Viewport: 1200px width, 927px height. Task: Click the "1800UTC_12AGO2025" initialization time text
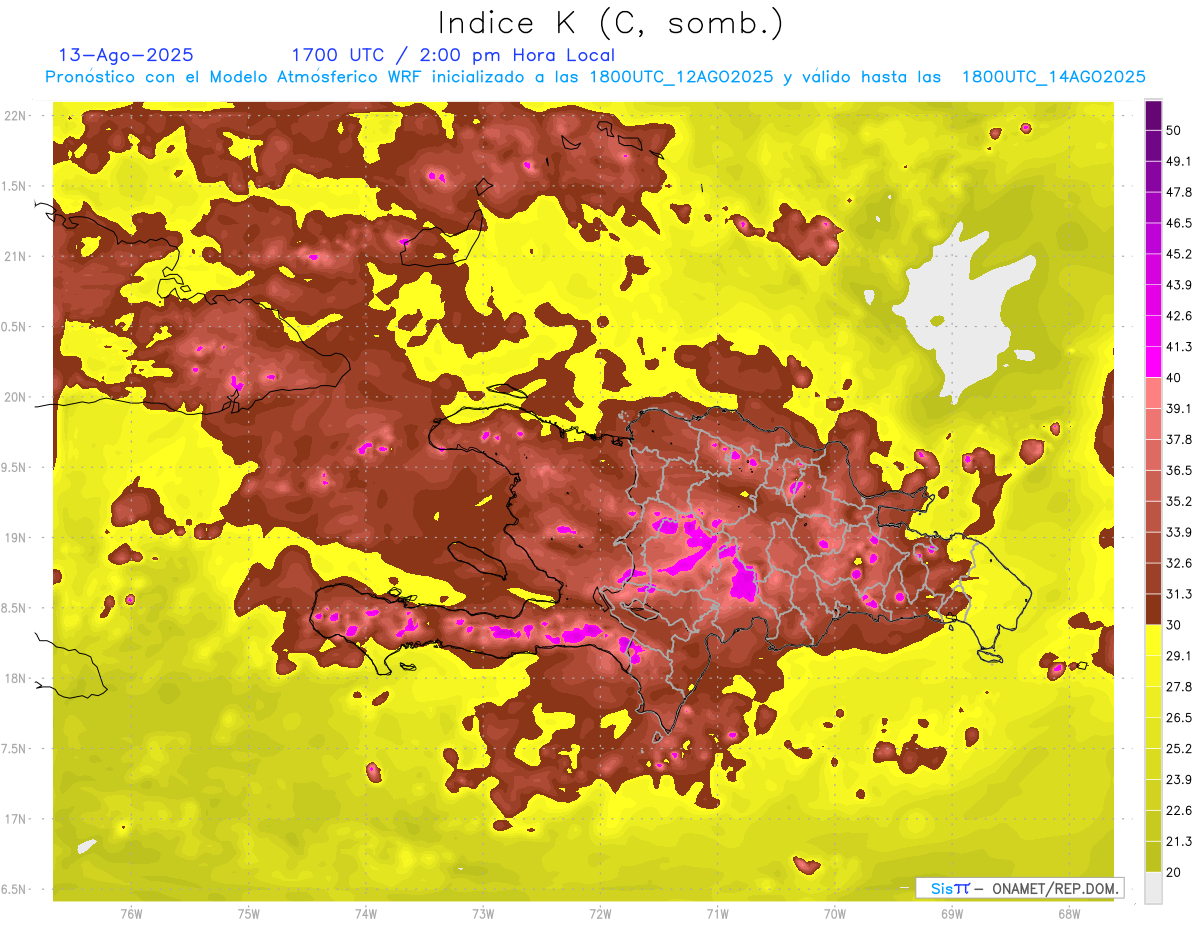[x=681, y=77]
